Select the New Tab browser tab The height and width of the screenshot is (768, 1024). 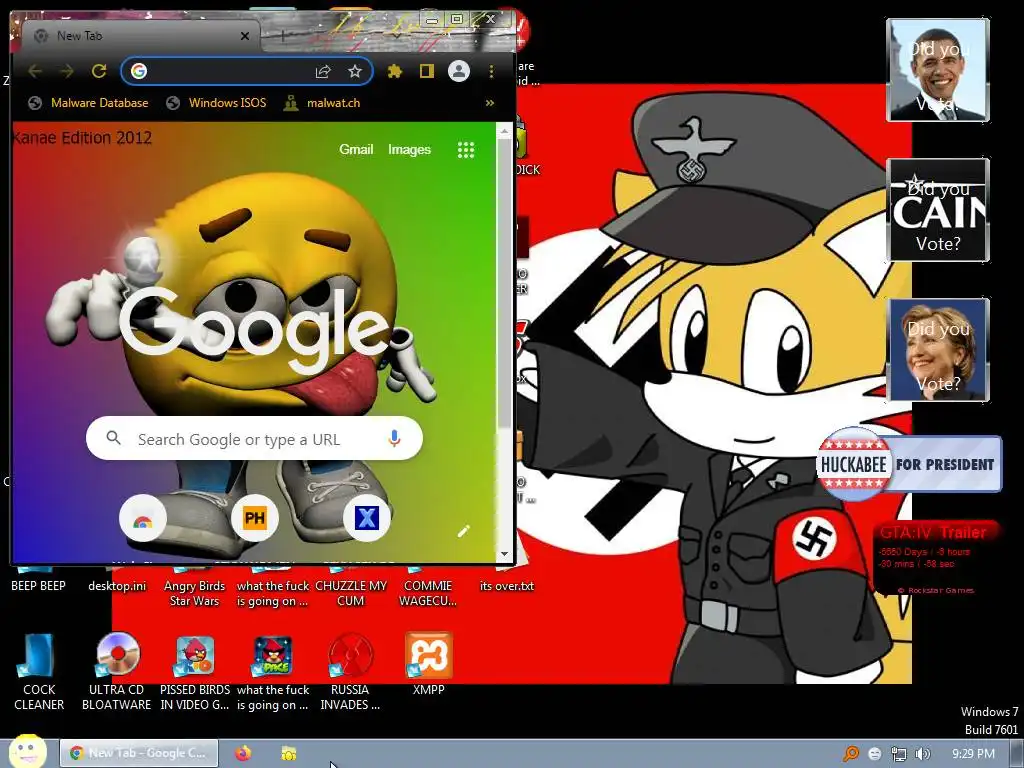140,36
